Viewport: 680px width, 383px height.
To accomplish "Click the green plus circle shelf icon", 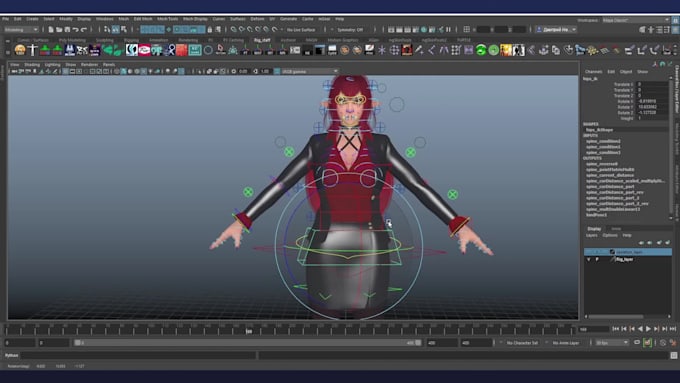I will click(x=494, y=50).
